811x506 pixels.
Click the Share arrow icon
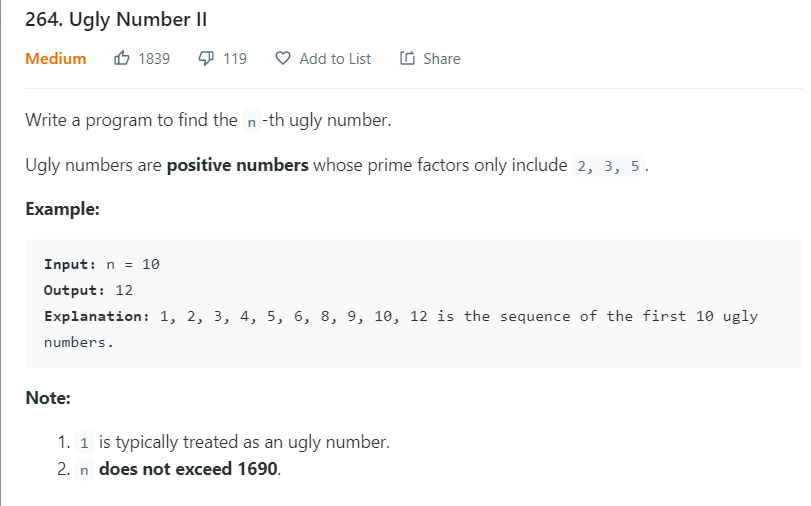coord(407,58)
